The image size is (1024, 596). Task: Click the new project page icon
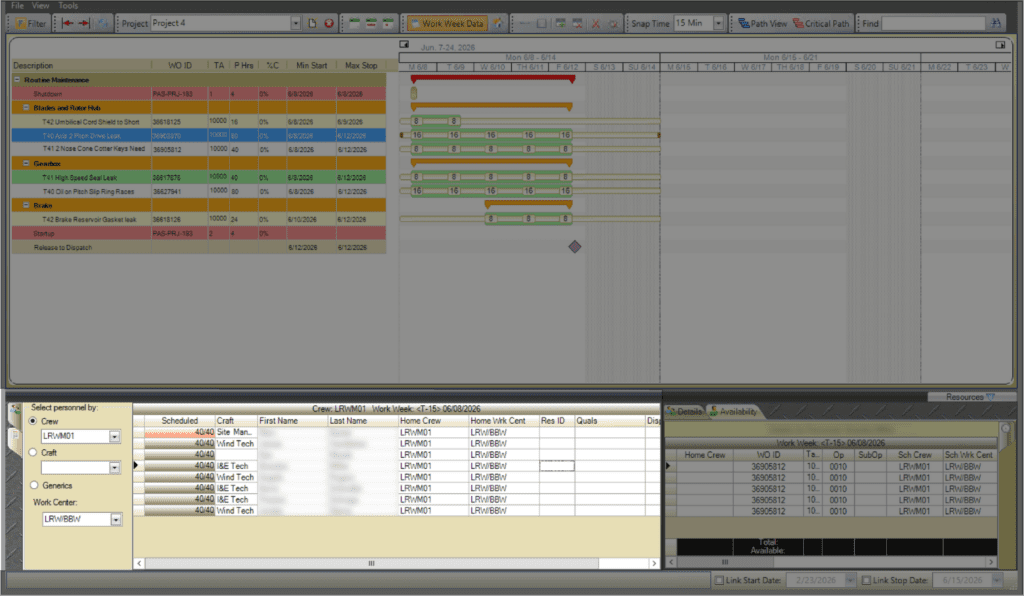click(312, 23)
